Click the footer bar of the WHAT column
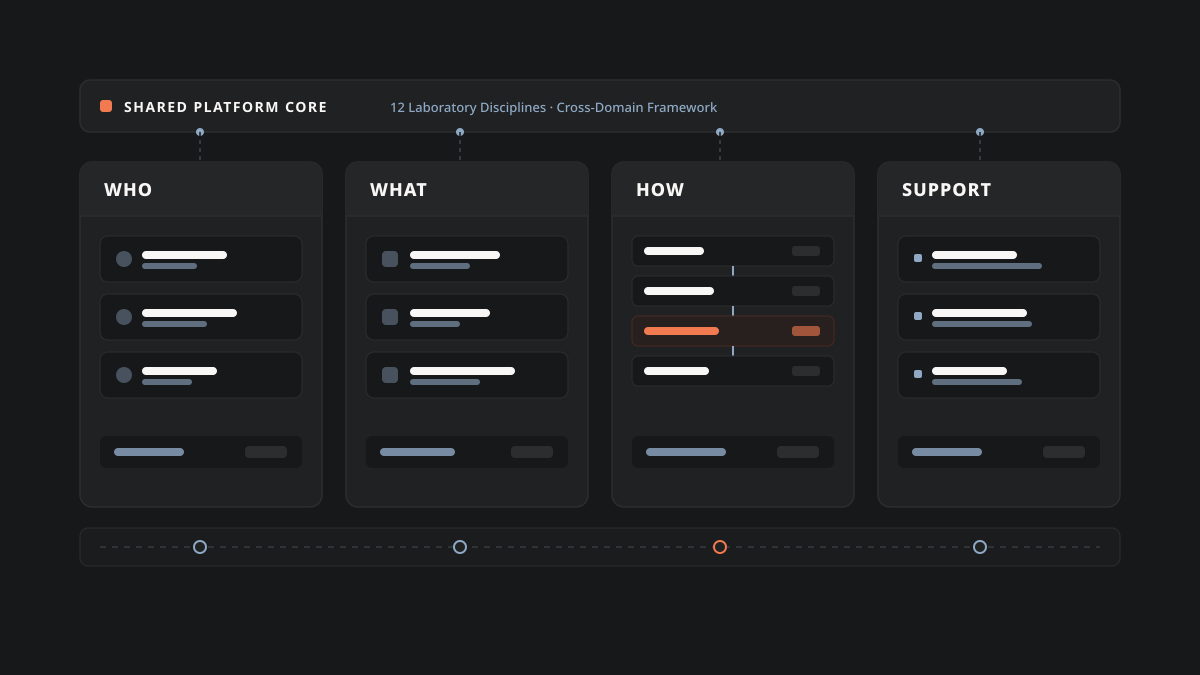1200x675 pixels. click(x=467, y=452)
